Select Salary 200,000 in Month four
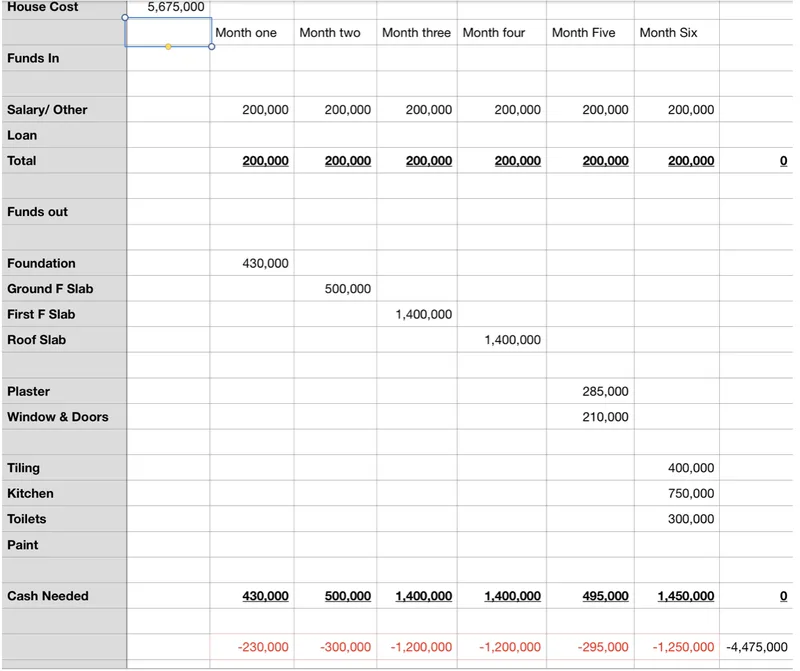 click(502, 110)
